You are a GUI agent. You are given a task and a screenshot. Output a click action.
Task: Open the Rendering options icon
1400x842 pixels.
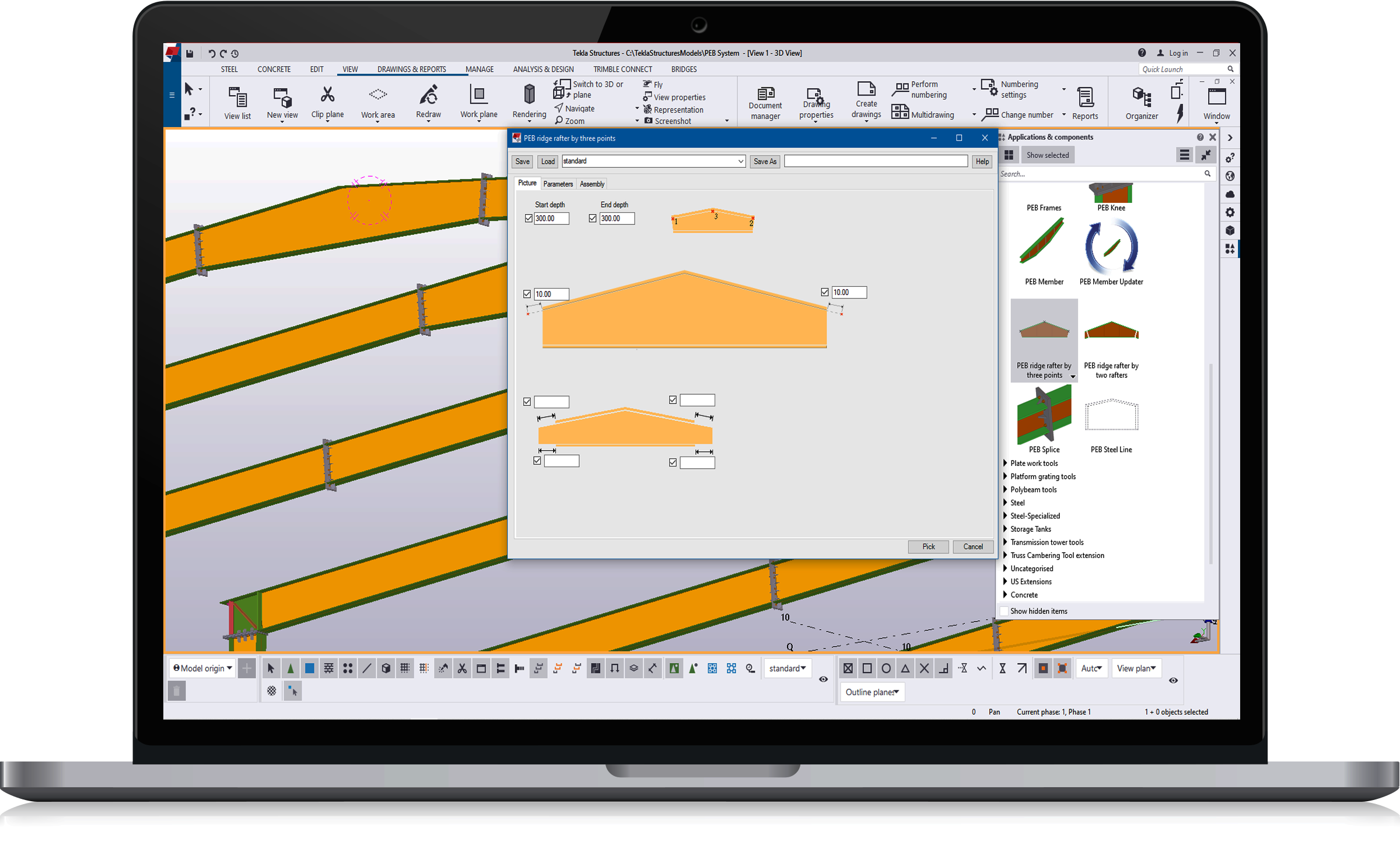(x=529, y=102)
